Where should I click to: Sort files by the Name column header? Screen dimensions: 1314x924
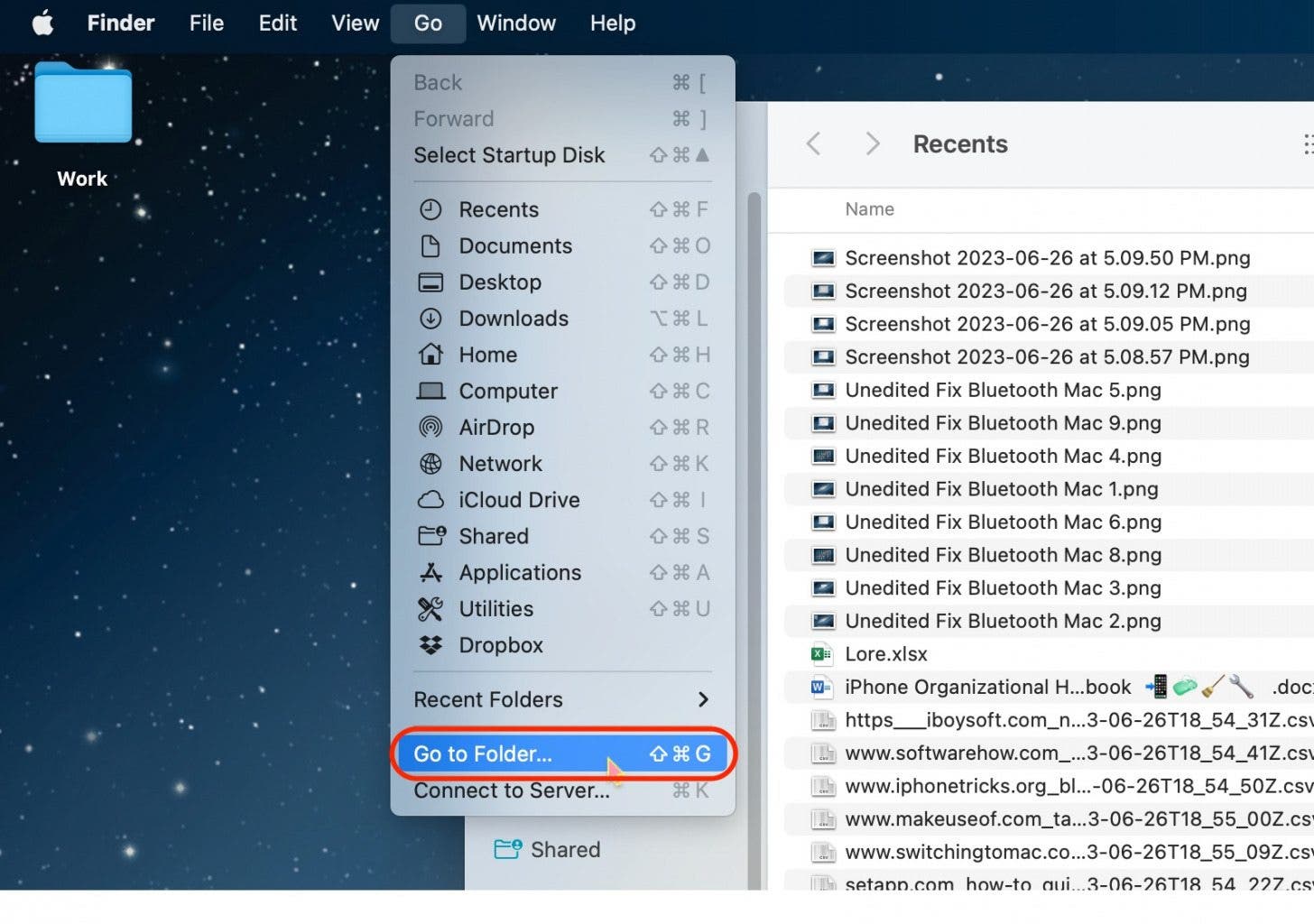click(869, 209)
